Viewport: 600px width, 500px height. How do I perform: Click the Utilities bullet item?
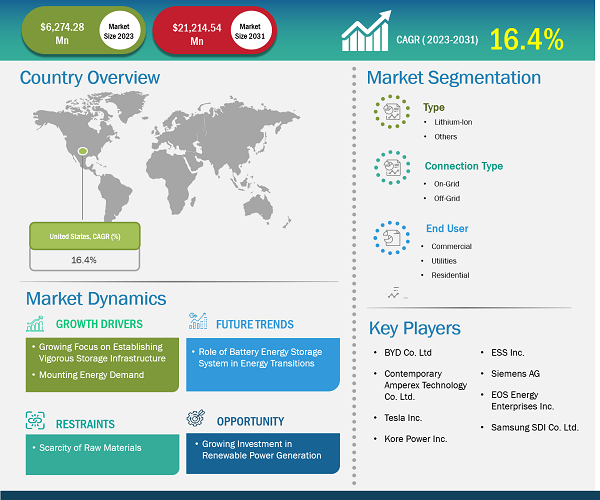coord(444,261)
